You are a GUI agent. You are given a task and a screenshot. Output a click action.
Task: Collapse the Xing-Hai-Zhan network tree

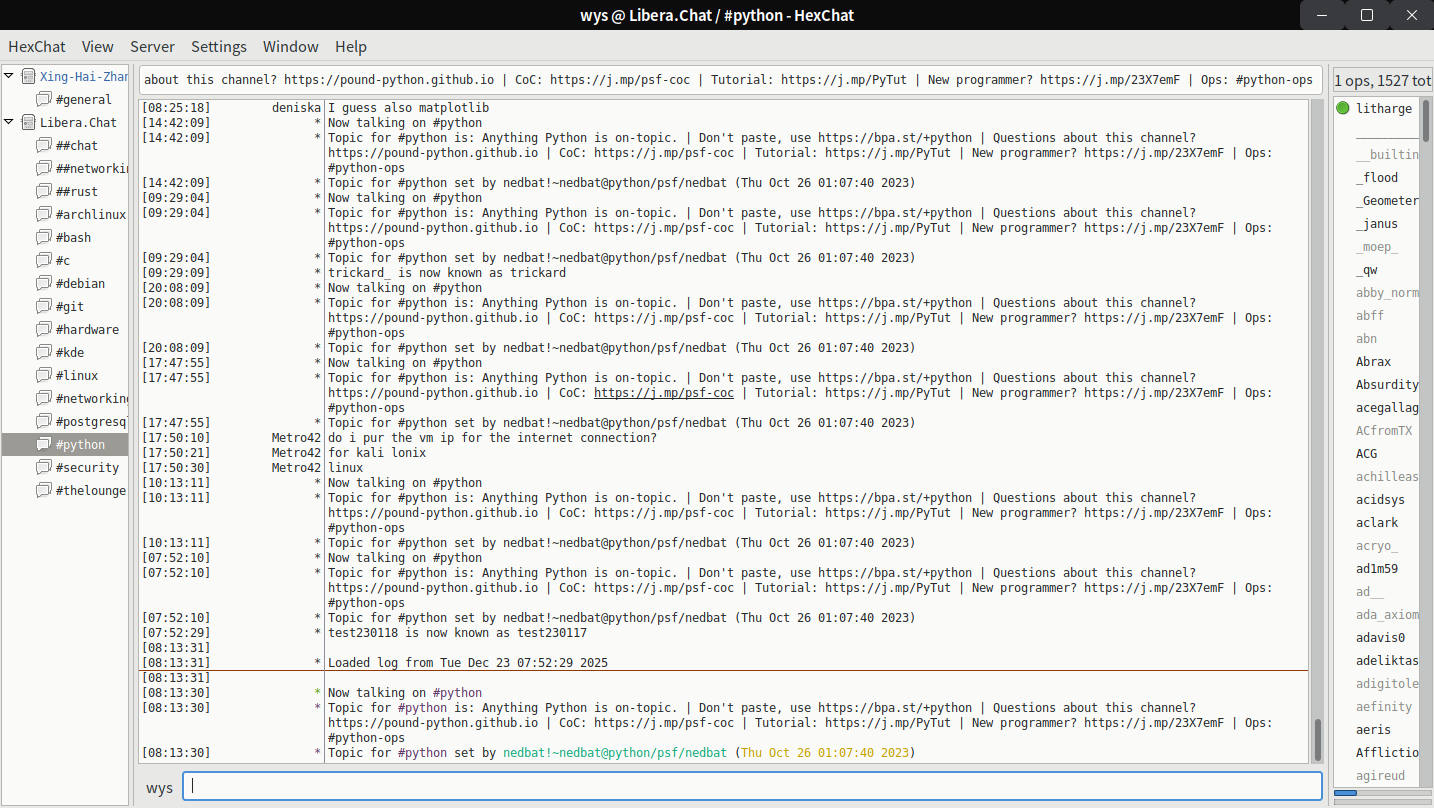(x=10, y=76)
